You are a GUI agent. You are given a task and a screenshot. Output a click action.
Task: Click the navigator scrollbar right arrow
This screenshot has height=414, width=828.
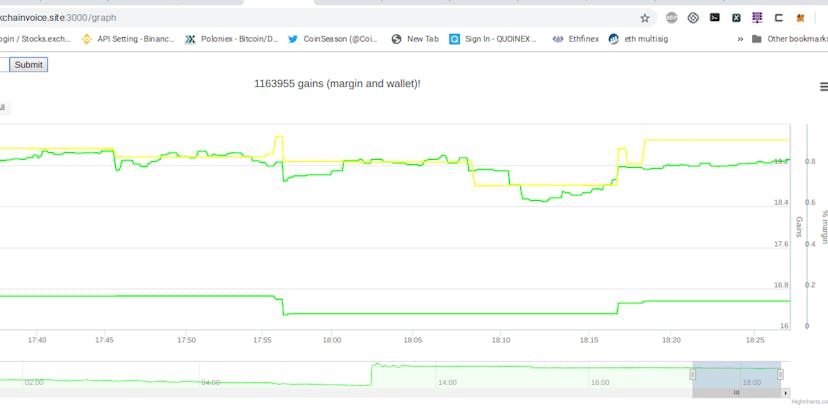[786, 393]
